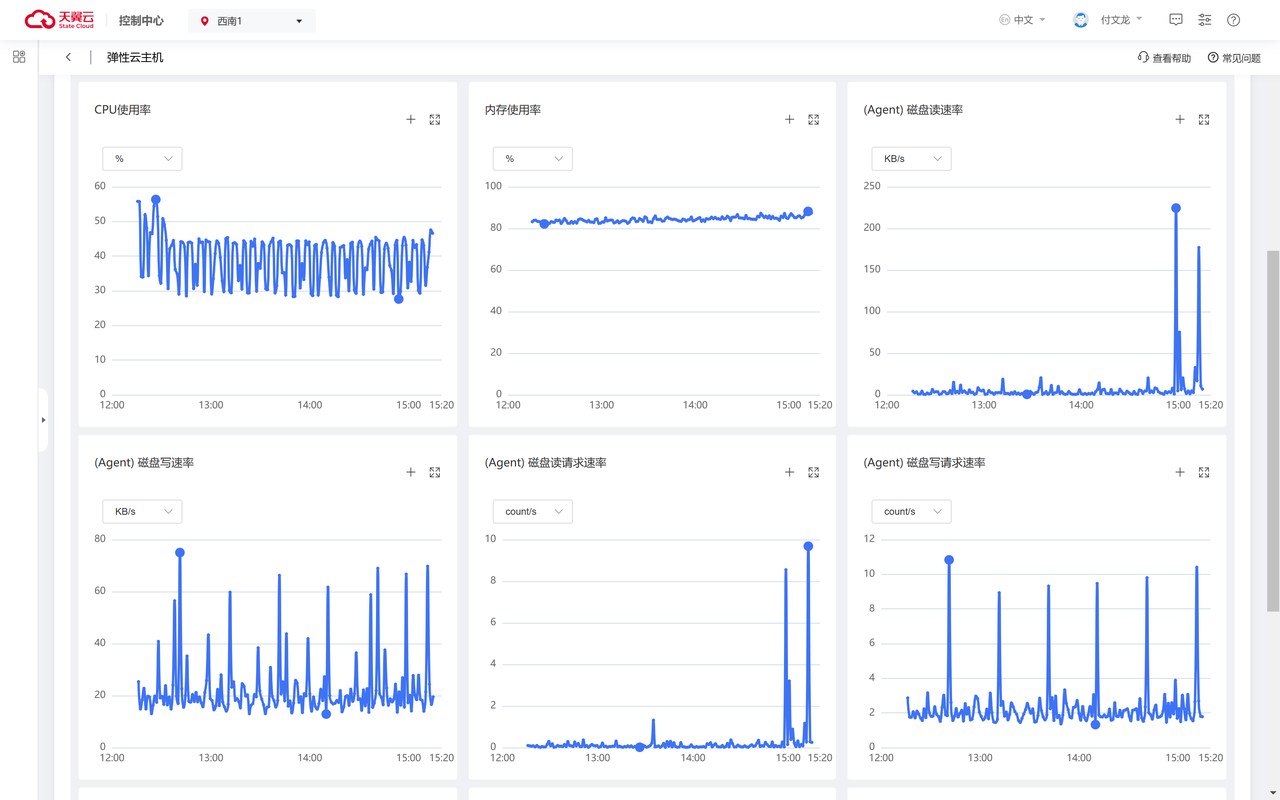Open count/s dropdown for 磁盘写请求速率
The image size is (1280, 800).
(x=911, y=511)
